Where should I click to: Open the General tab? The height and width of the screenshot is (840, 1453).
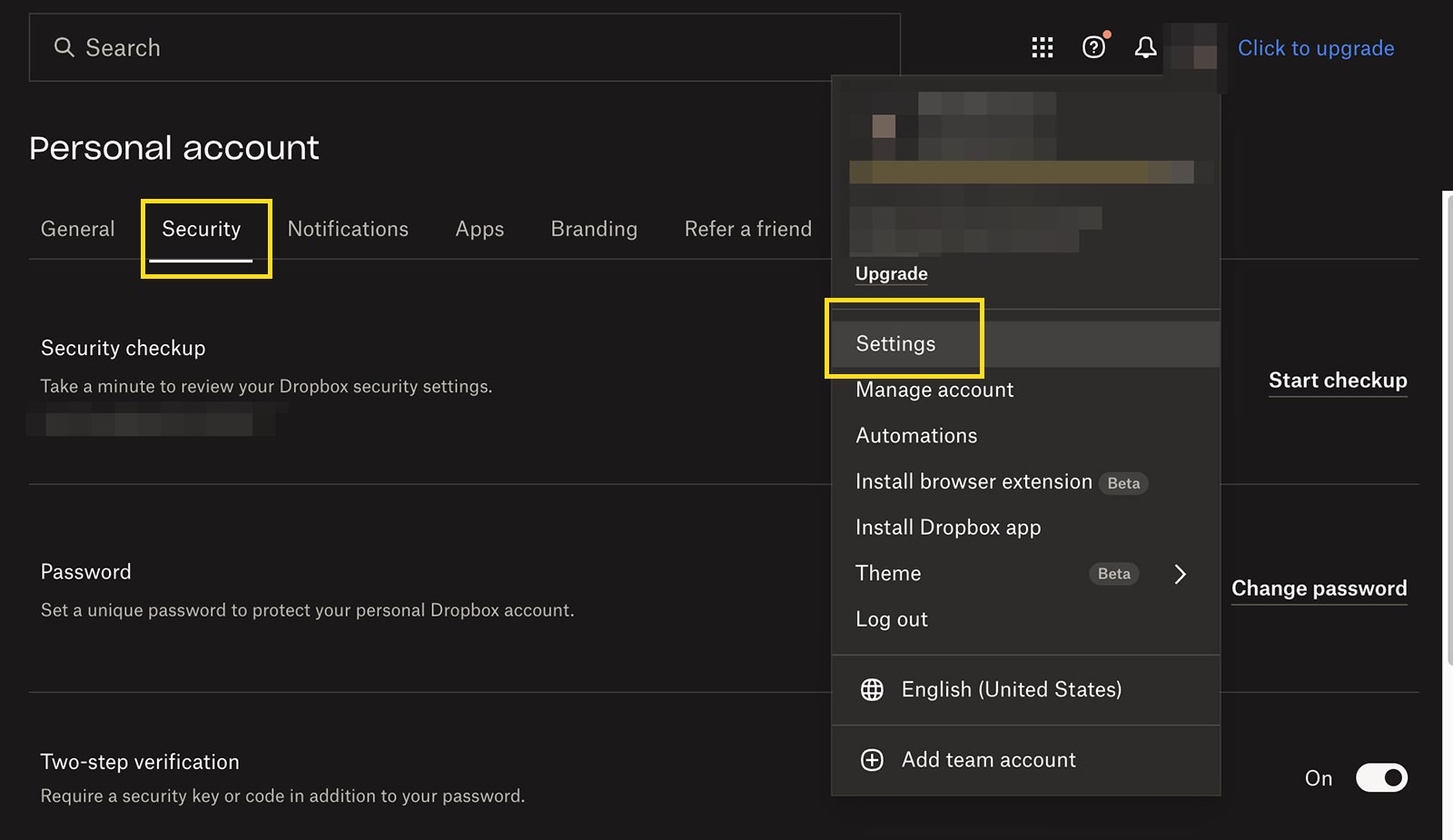point(78,229)
